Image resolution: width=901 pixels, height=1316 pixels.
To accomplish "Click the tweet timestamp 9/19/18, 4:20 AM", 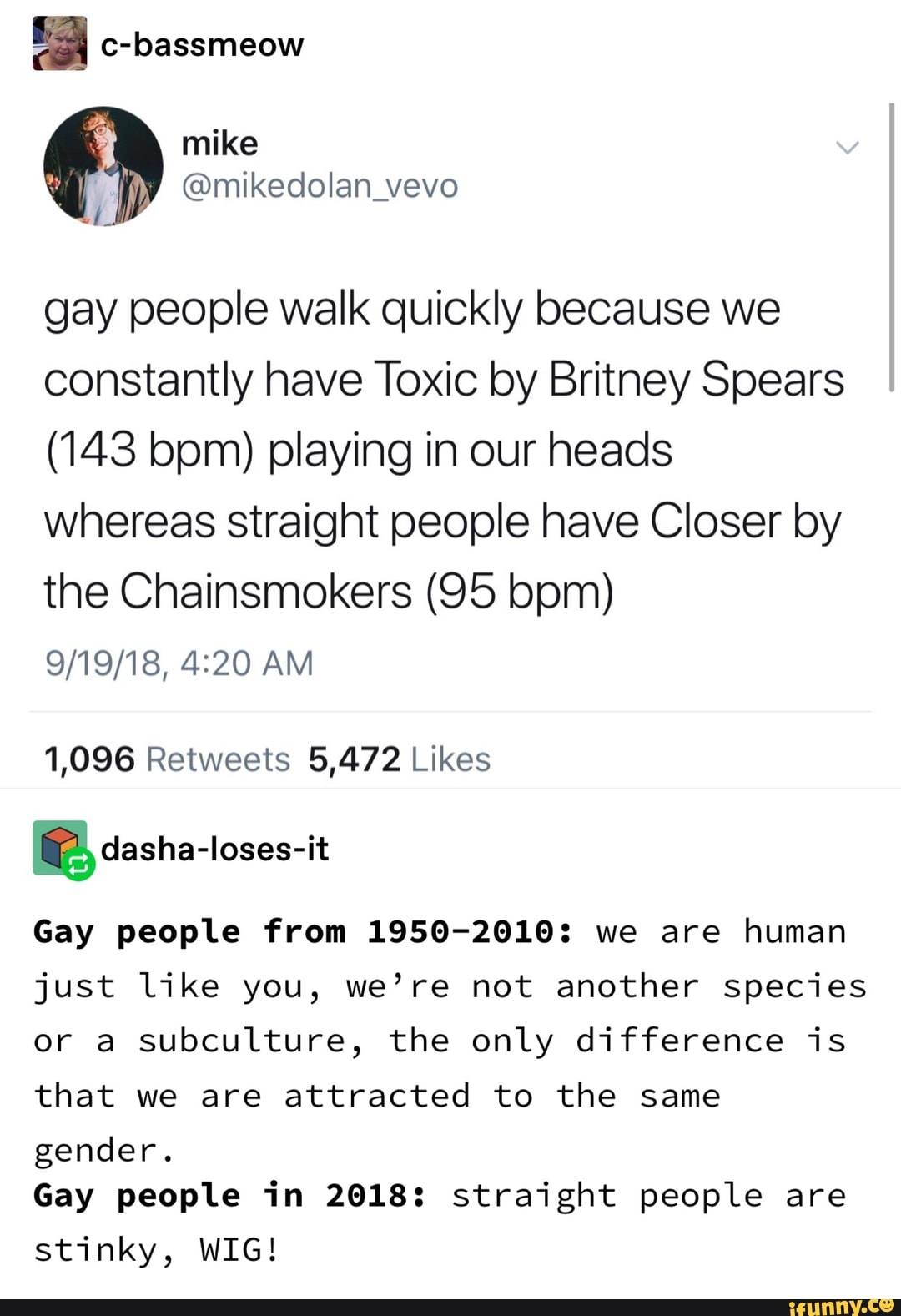I will coord(179,663).
